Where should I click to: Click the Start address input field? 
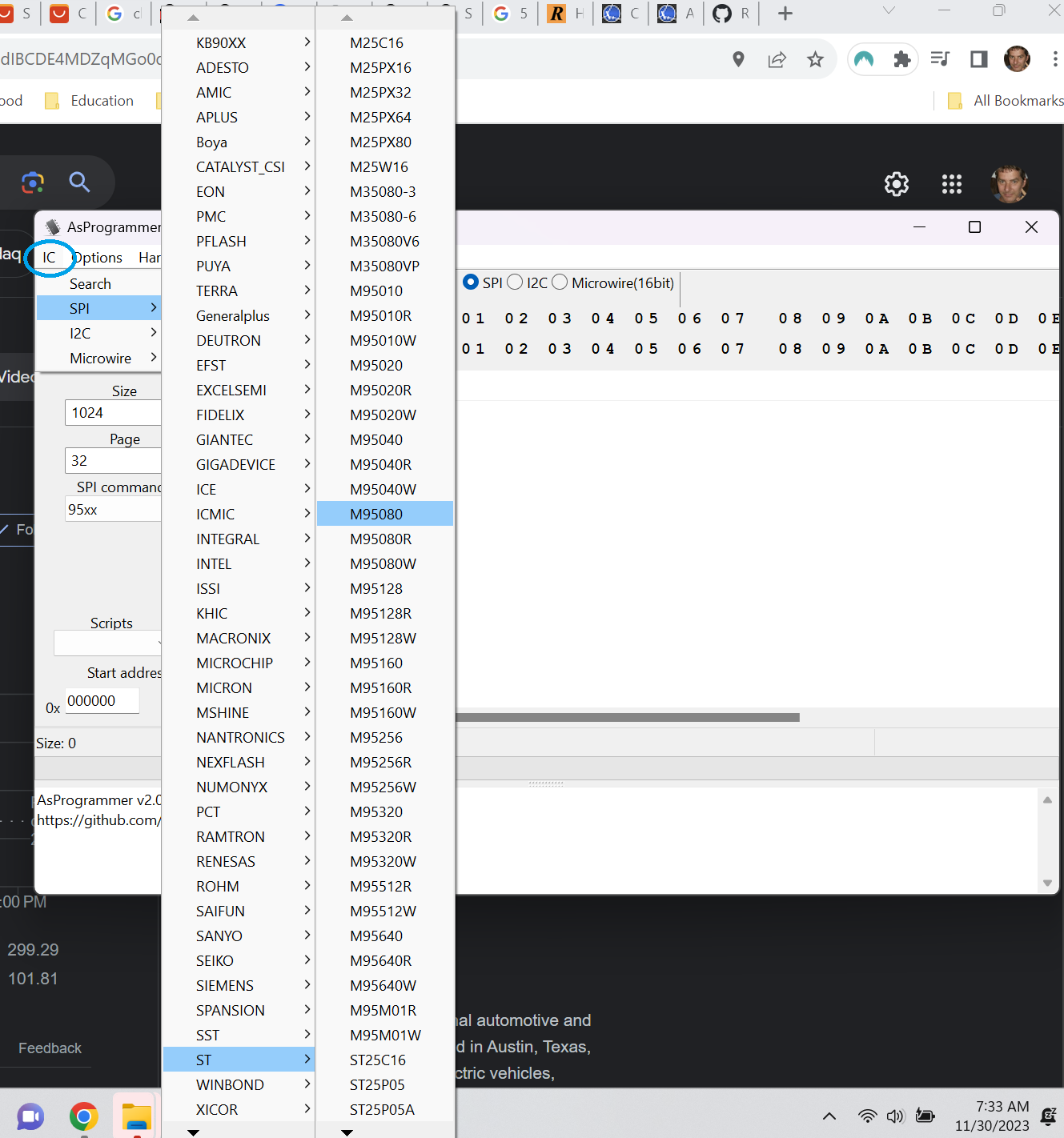pyautogui.click(x=102, y=701)
